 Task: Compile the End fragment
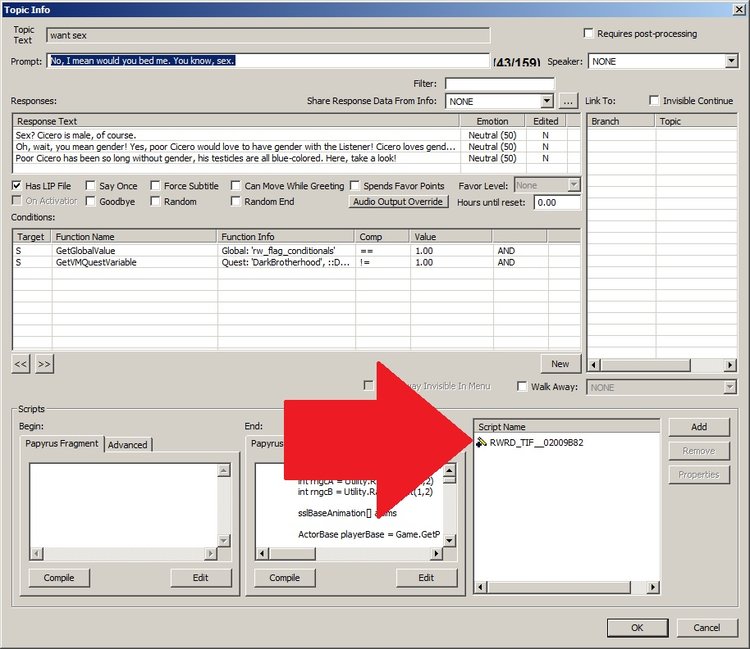point(285,578)
